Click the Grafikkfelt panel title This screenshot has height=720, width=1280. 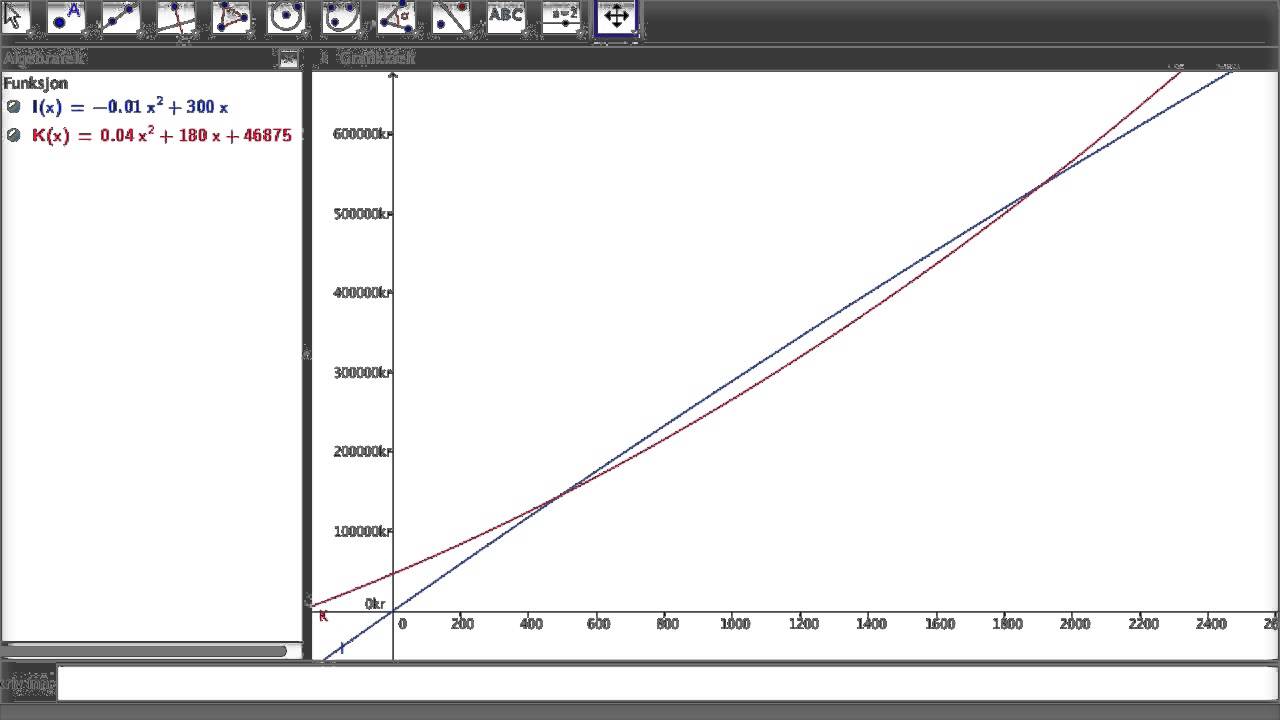[377, 58]
